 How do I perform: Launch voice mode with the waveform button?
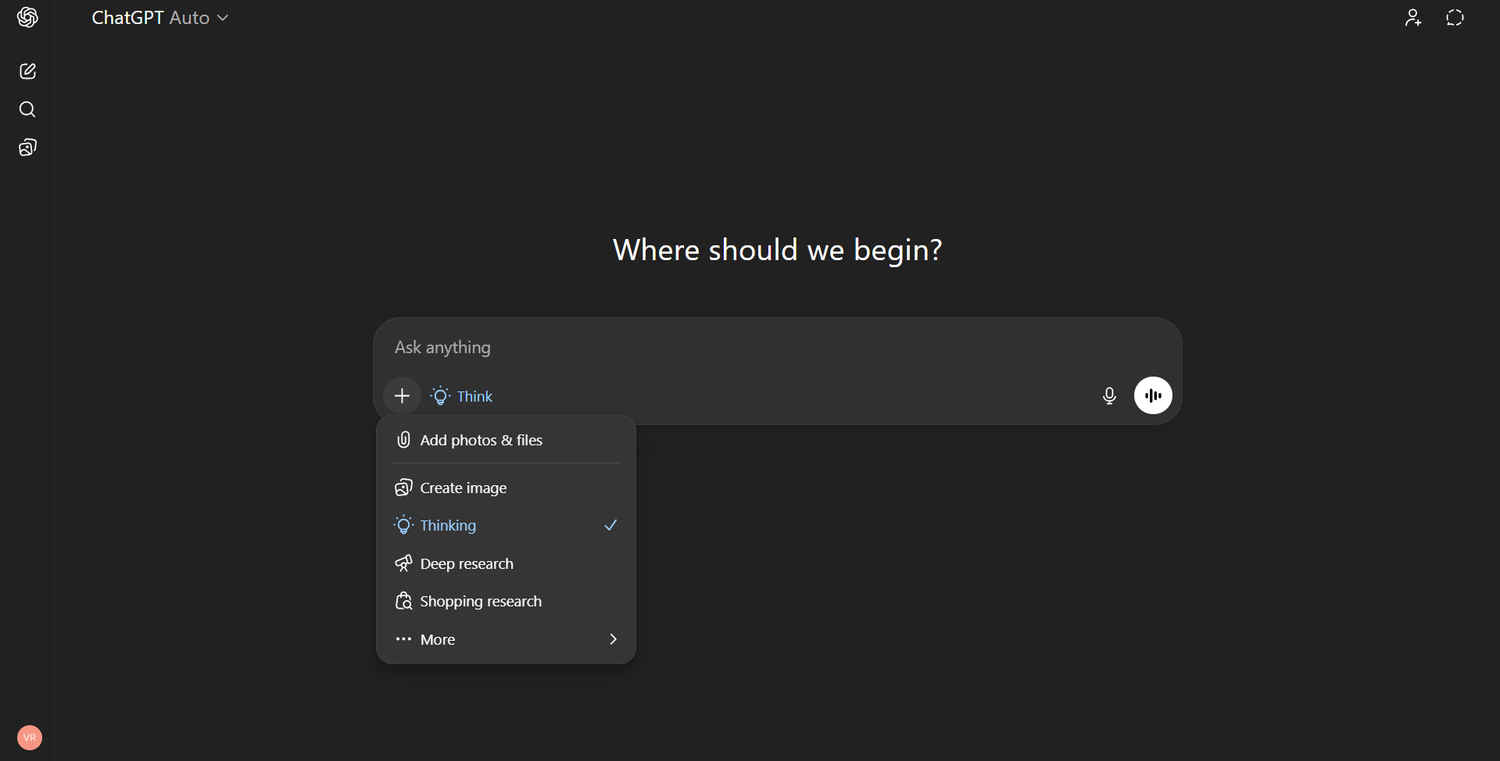pyautogui.click(x=1153, y=396)
